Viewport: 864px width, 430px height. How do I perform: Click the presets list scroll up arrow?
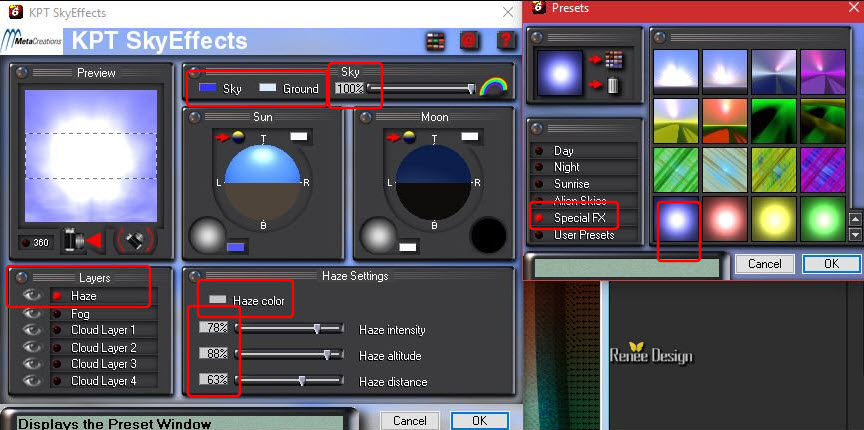pyautogui.click(x=855, y=220)
